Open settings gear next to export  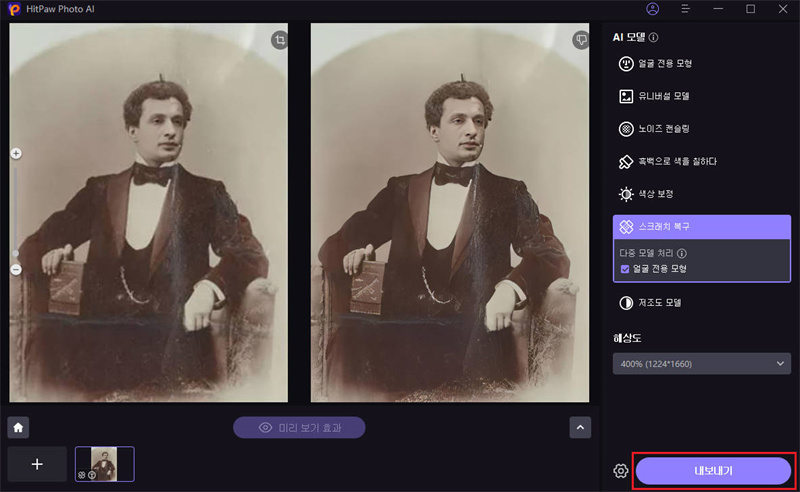tap(620, 471)
